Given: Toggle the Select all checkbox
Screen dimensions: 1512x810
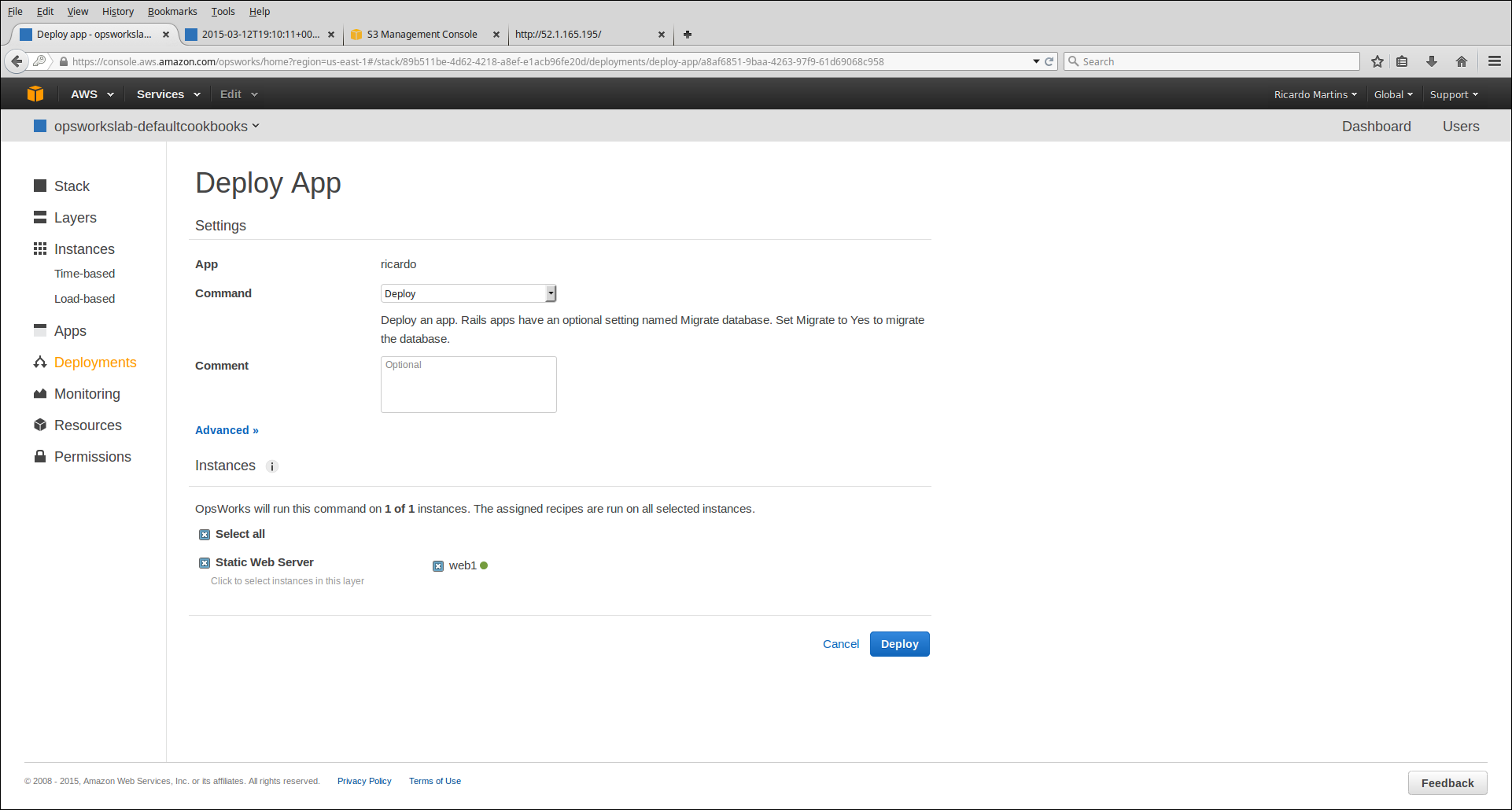Looking at the screenshot, I should click(205, 535).
